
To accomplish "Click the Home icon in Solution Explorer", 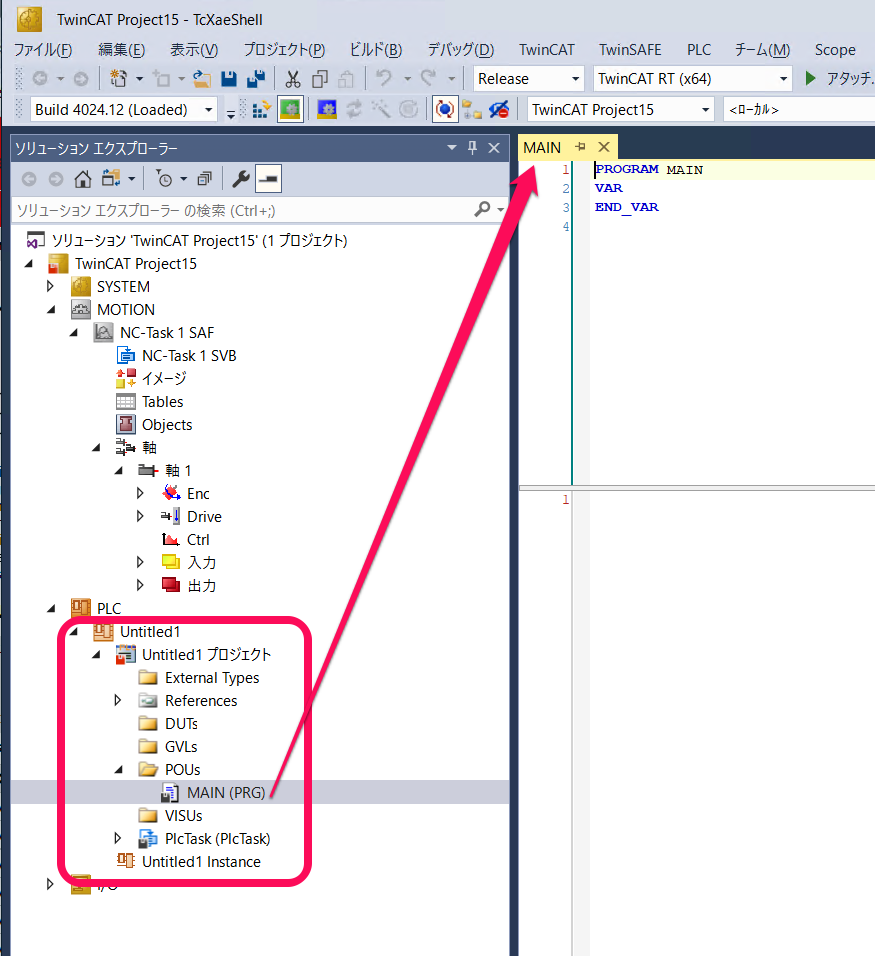I will (83, 179).
